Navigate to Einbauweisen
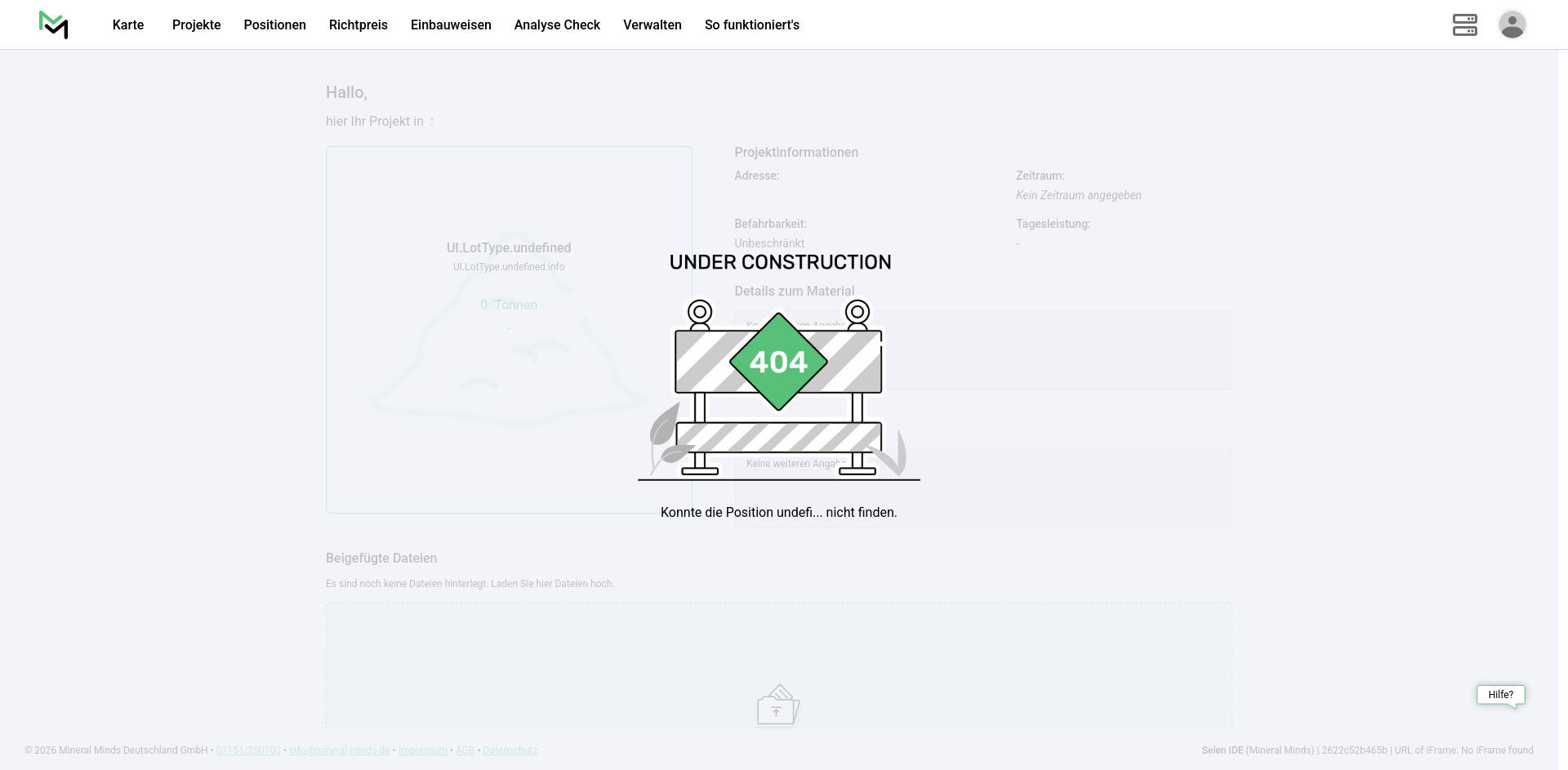 (x=451, y=24)
